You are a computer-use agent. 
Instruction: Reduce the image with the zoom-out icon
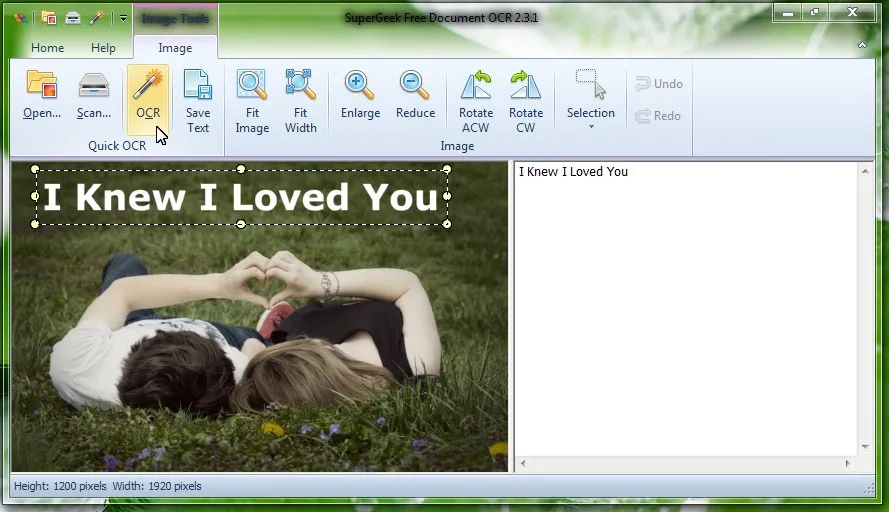coord(415,96)
